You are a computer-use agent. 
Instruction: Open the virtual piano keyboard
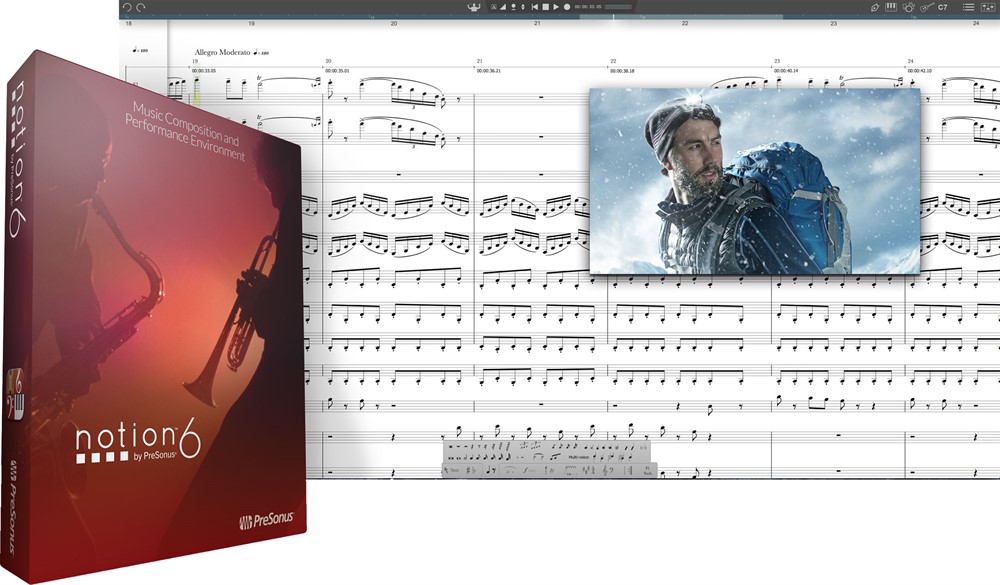[x=891, y=7]
